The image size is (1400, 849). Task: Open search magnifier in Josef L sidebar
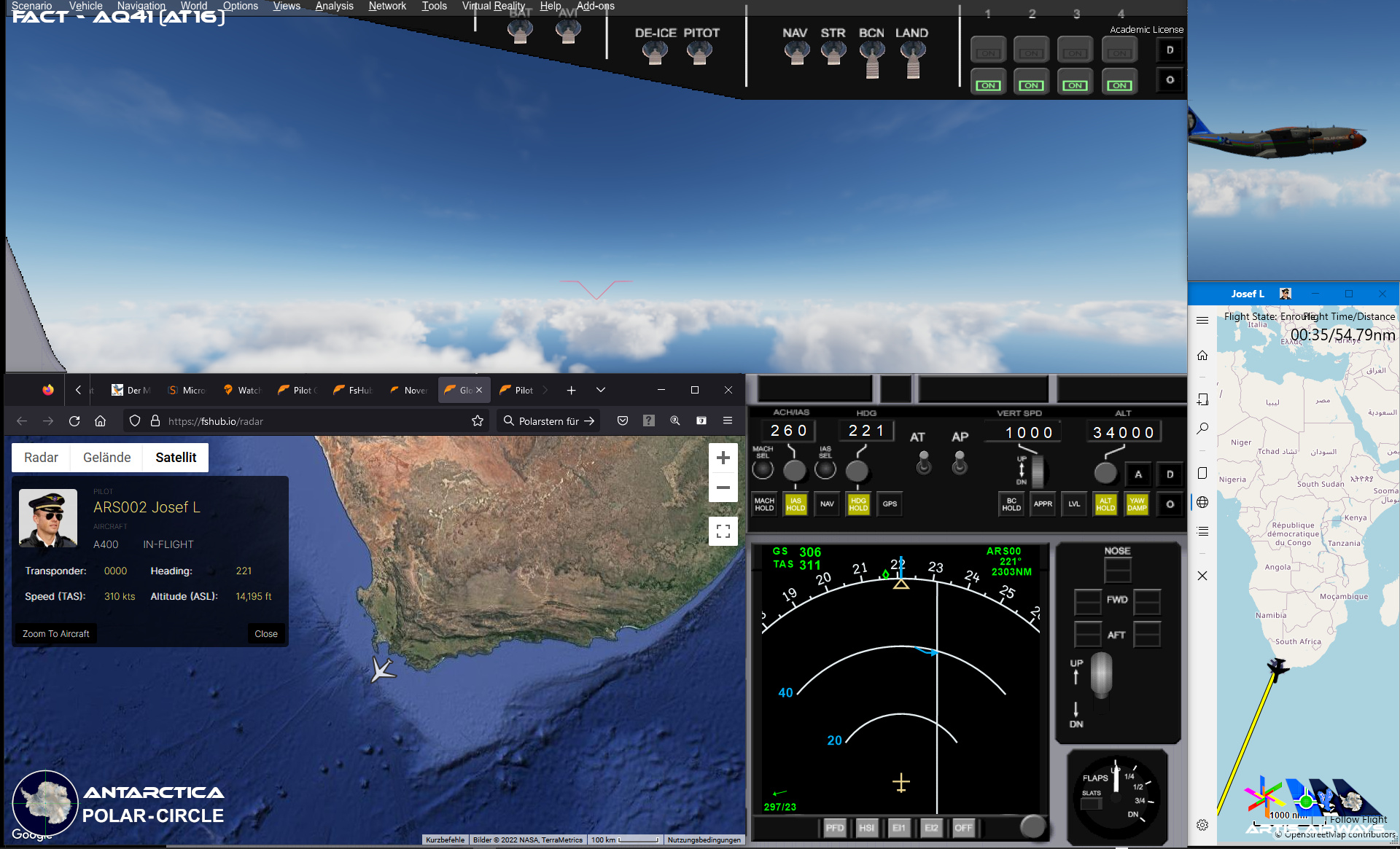click(x=1202, y=429)
